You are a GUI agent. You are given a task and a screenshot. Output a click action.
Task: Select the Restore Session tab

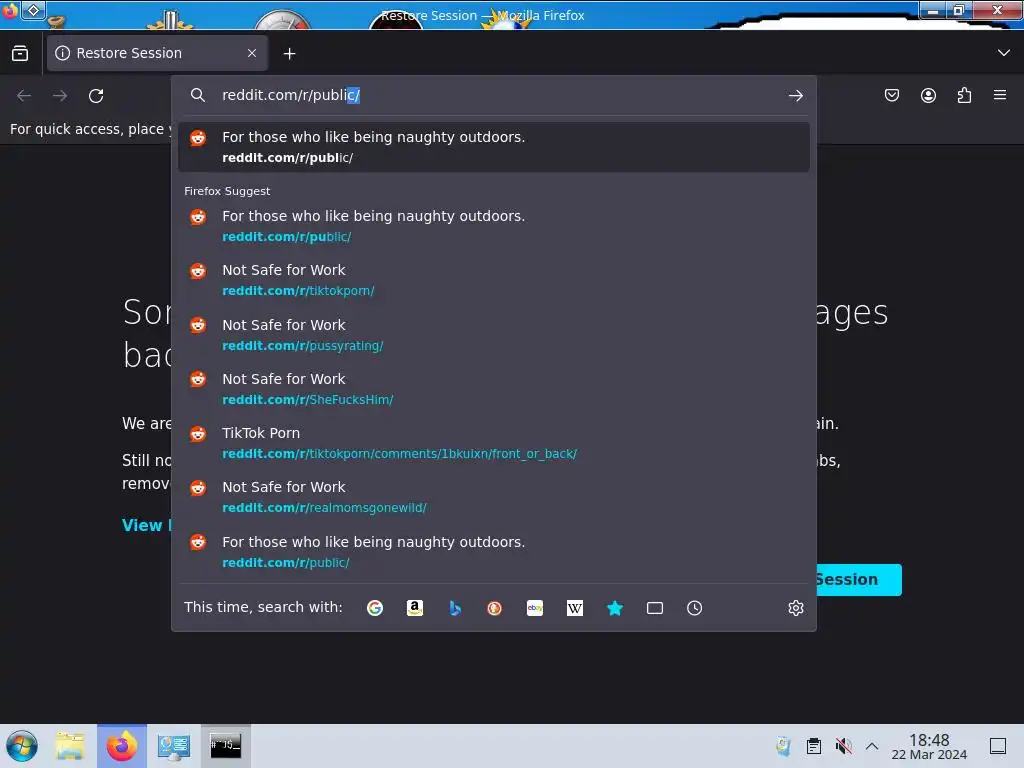pos(157,53)
